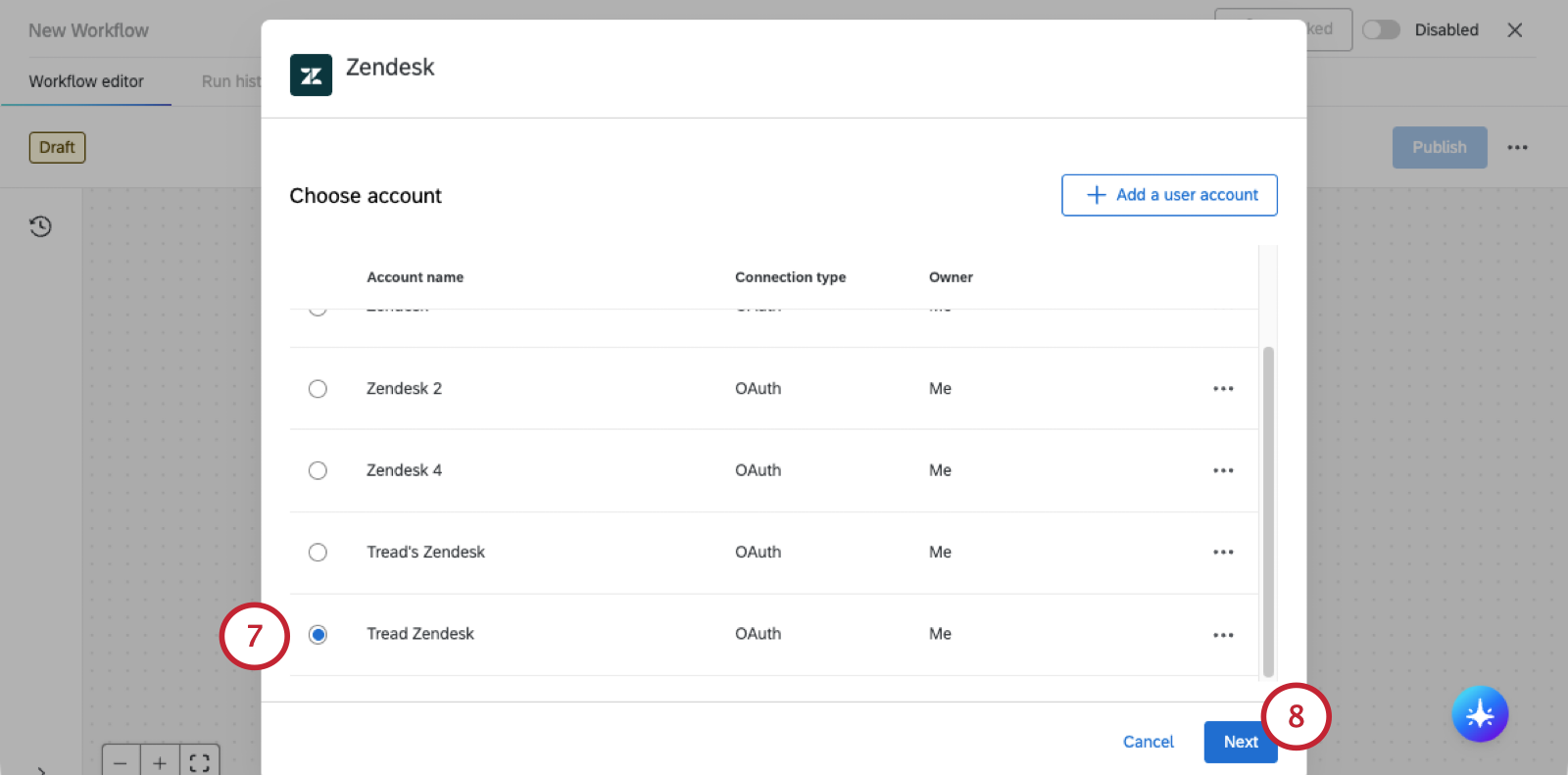Select the Zendesk 2 account radio button
The image size is (1568, 775).
(318, 389)
